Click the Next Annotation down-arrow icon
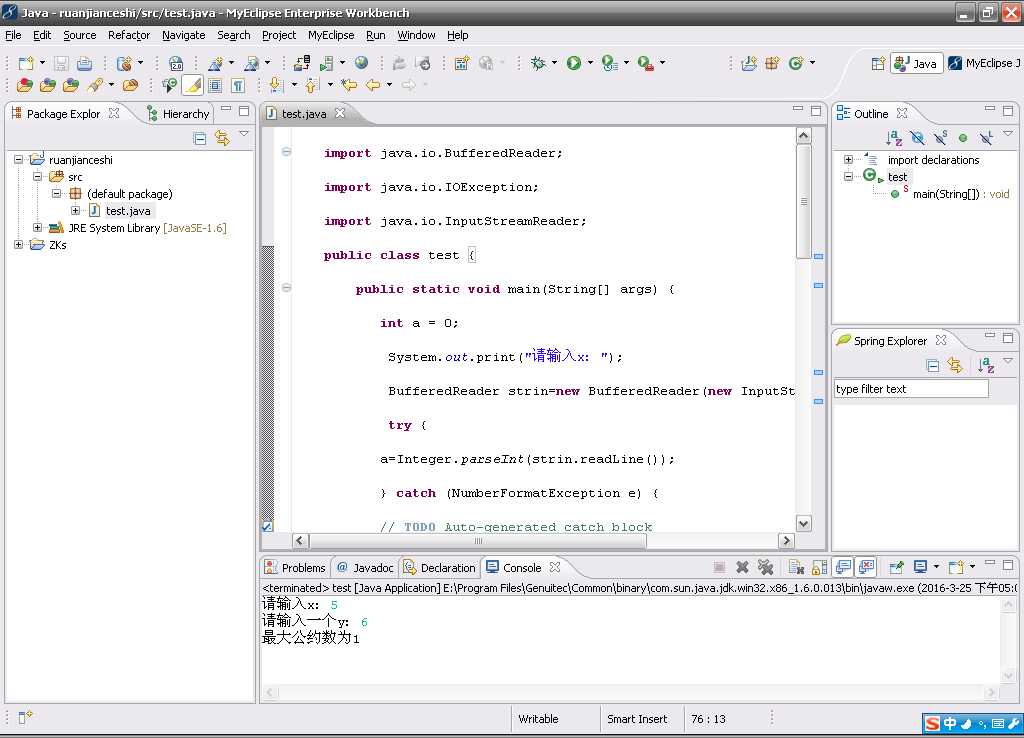 [x=276, y=85]
